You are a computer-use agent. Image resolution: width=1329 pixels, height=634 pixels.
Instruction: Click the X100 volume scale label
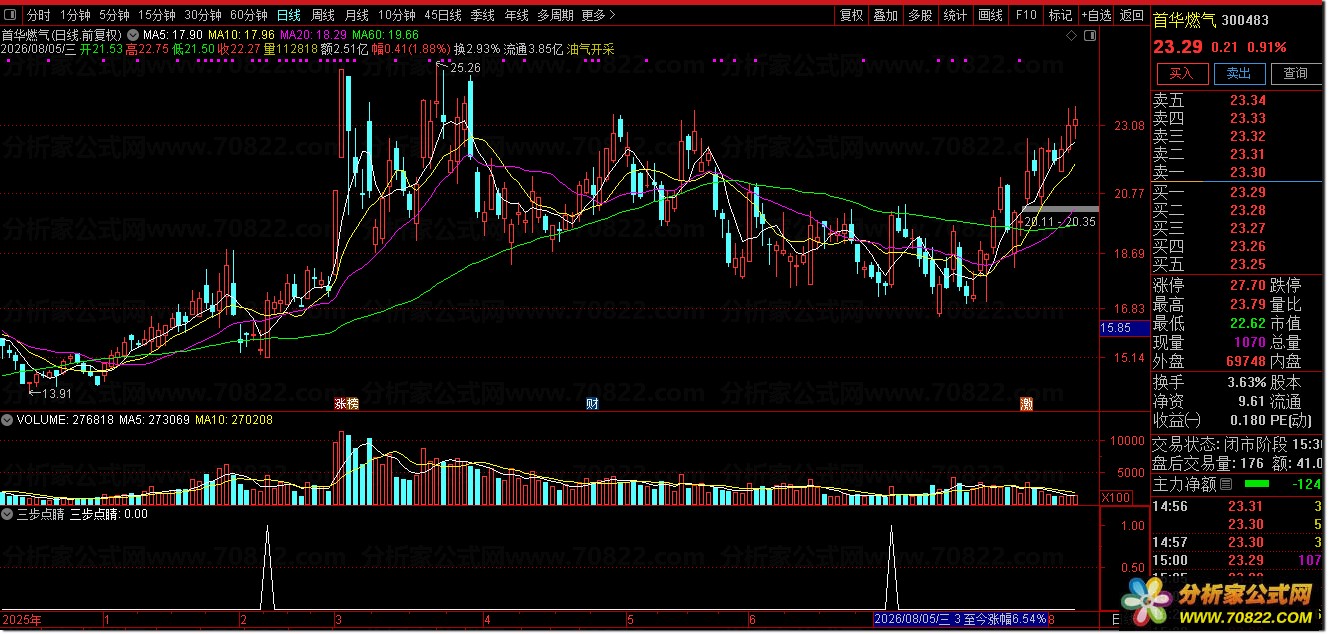point(1116,497)
